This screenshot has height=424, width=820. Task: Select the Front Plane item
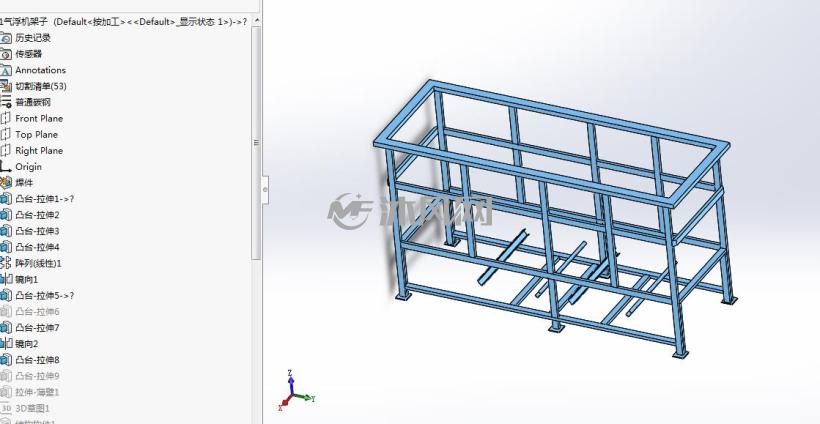pyautogui.click(x=39, y=118)
